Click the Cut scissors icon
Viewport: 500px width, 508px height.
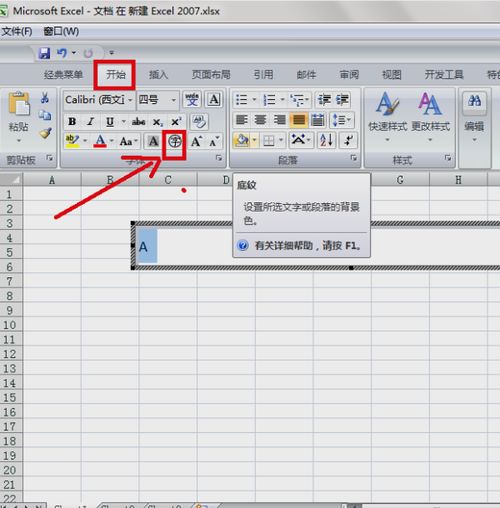click(x=45, y=98)
